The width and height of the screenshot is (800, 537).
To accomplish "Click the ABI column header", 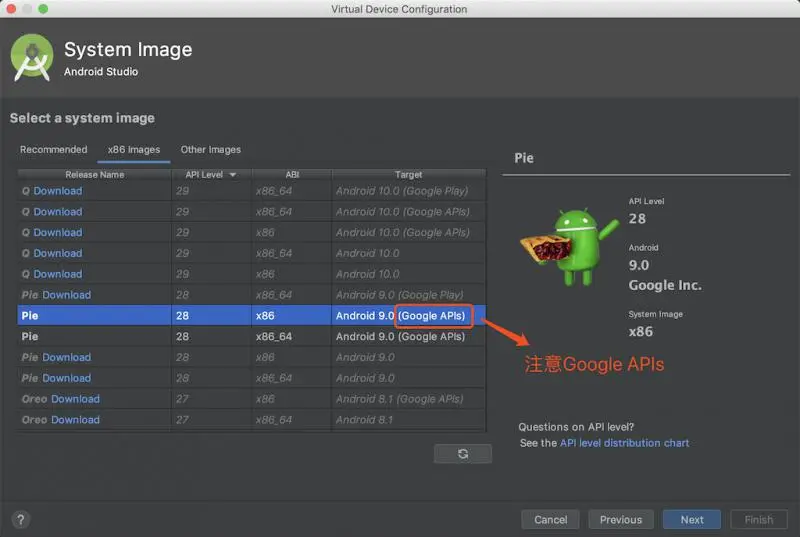I will [x=292, y=174].
